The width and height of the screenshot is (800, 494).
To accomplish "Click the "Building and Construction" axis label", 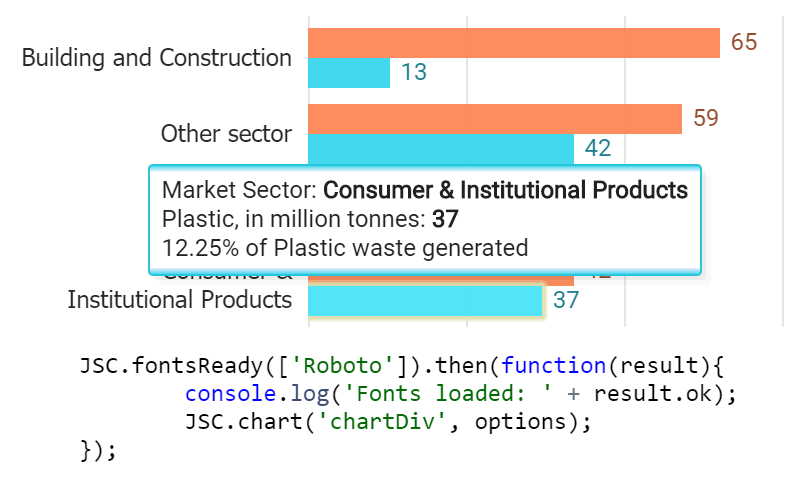I will tap(157, 58).
